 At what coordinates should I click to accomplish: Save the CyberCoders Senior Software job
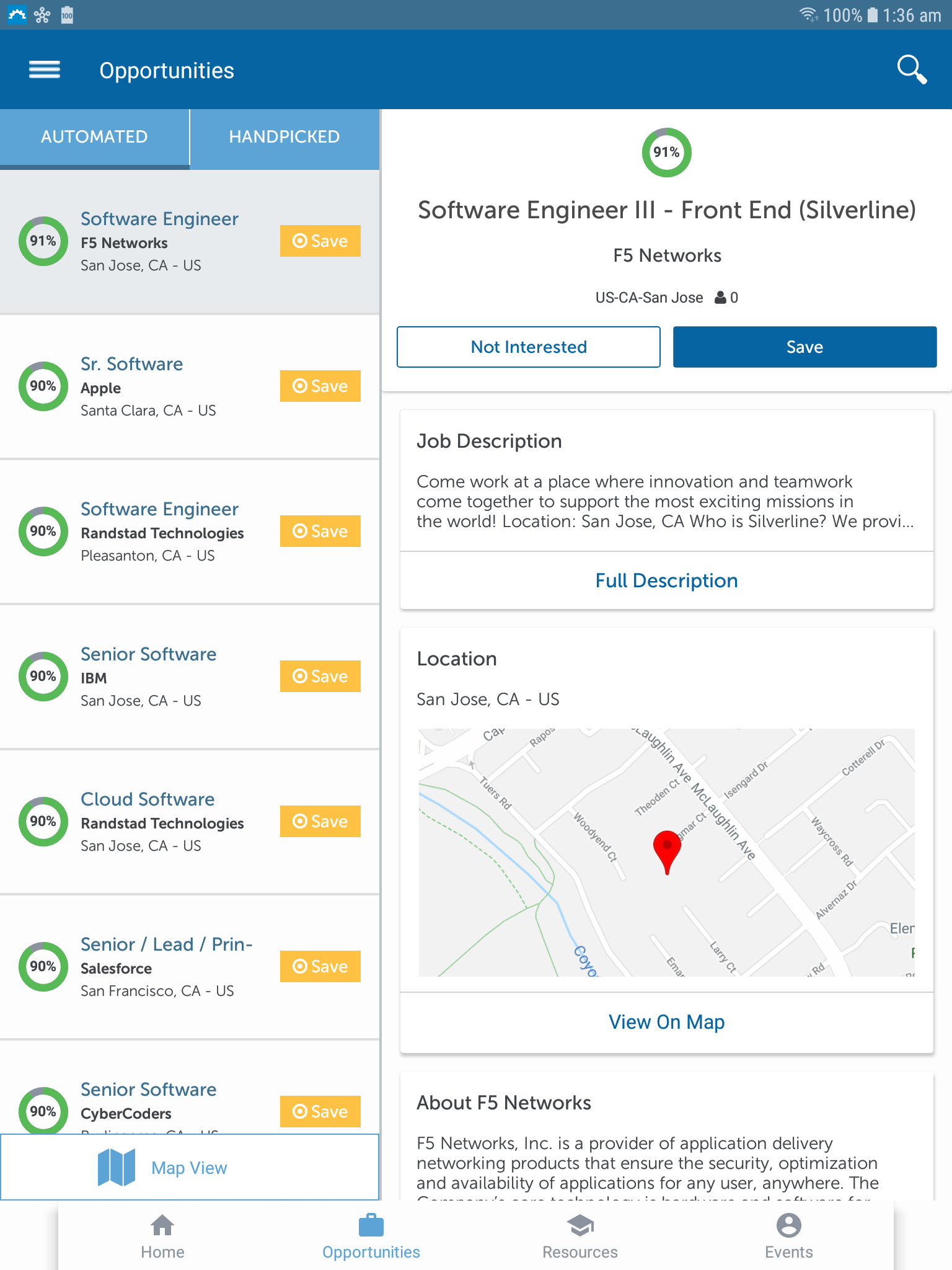tap(320, 1111)
